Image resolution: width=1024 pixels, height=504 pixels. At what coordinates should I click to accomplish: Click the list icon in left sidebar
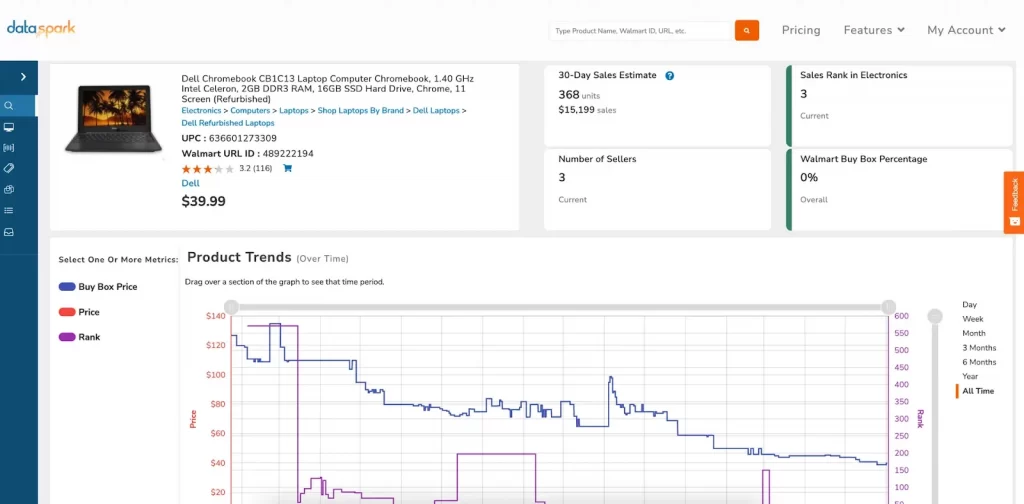[9, 210]
